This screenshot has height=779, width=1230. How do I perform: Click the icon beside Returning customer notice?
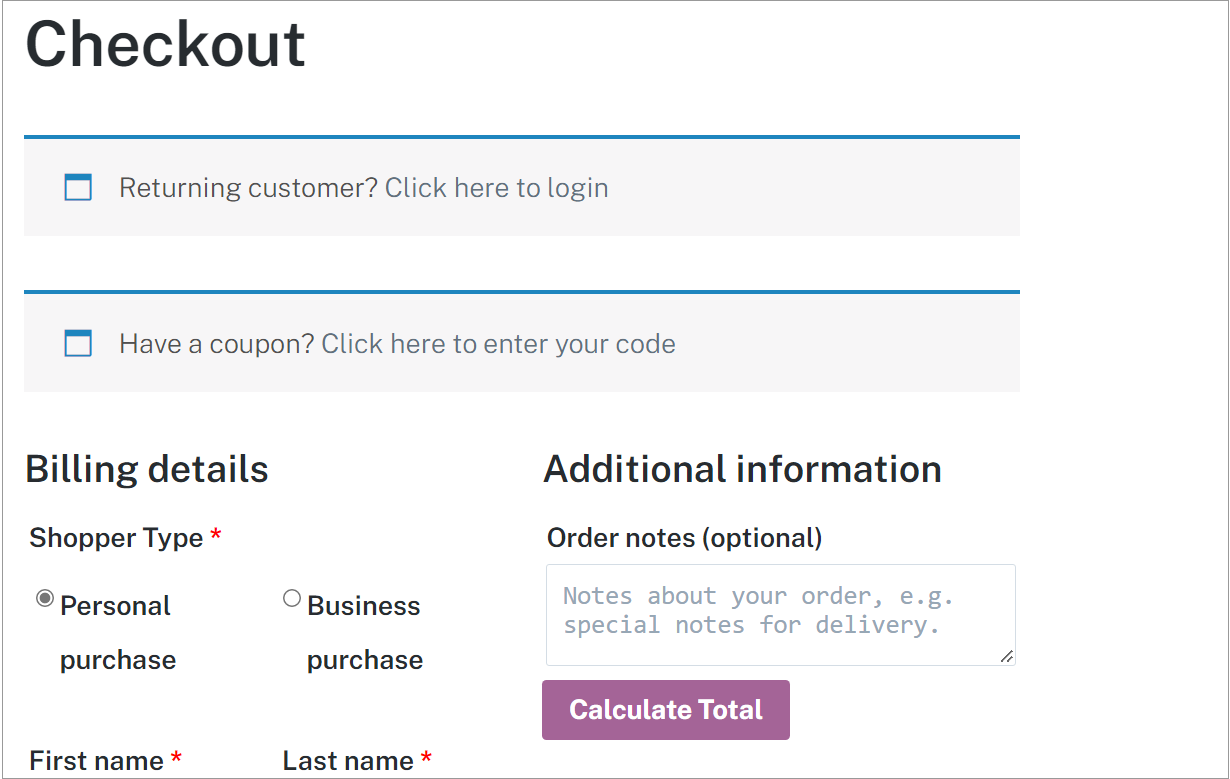point(78,187)
